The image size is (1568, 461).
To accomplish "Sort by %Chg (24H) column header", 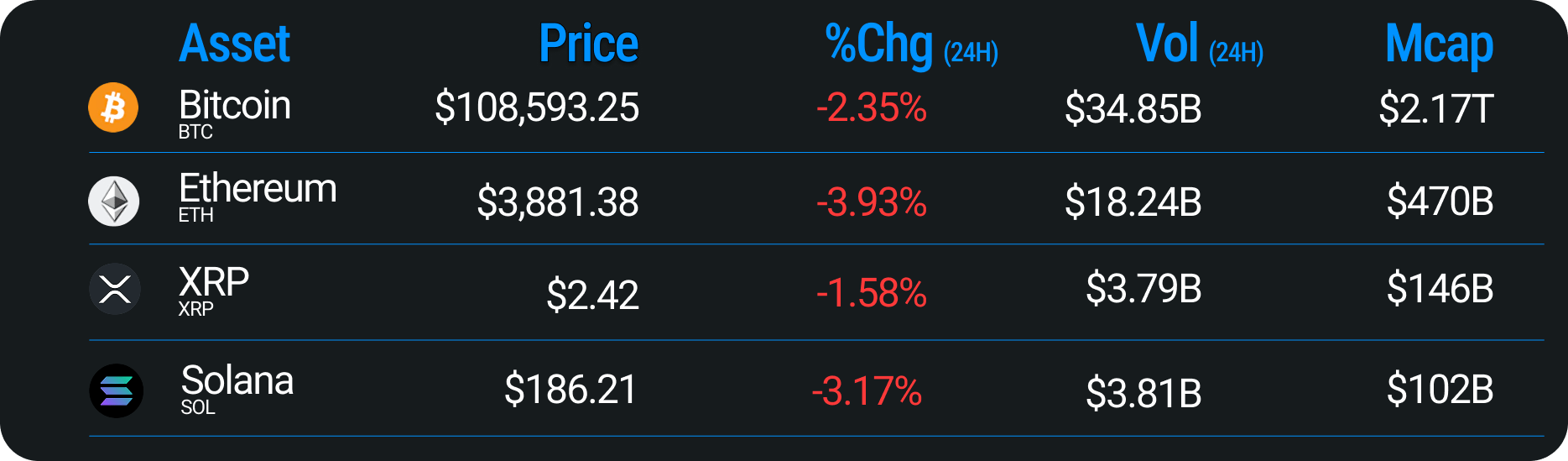I will coord(912,45).
